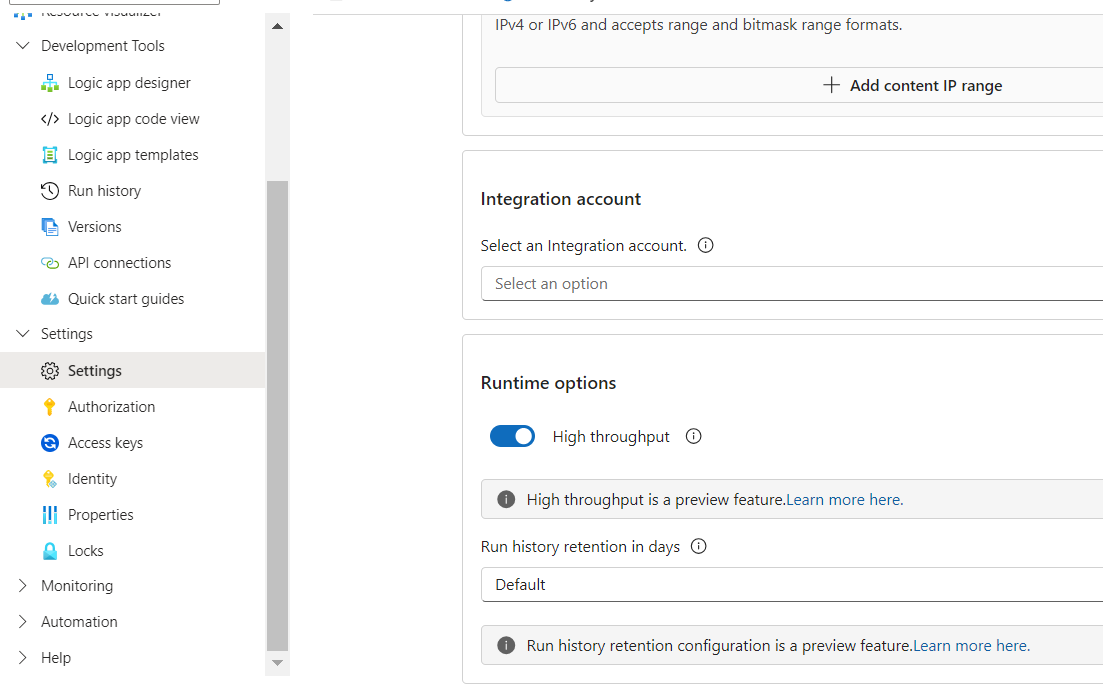This screenshot has width=1103, height=684.
Task: Open Logic app designer icon
Action: click(50, 83)
